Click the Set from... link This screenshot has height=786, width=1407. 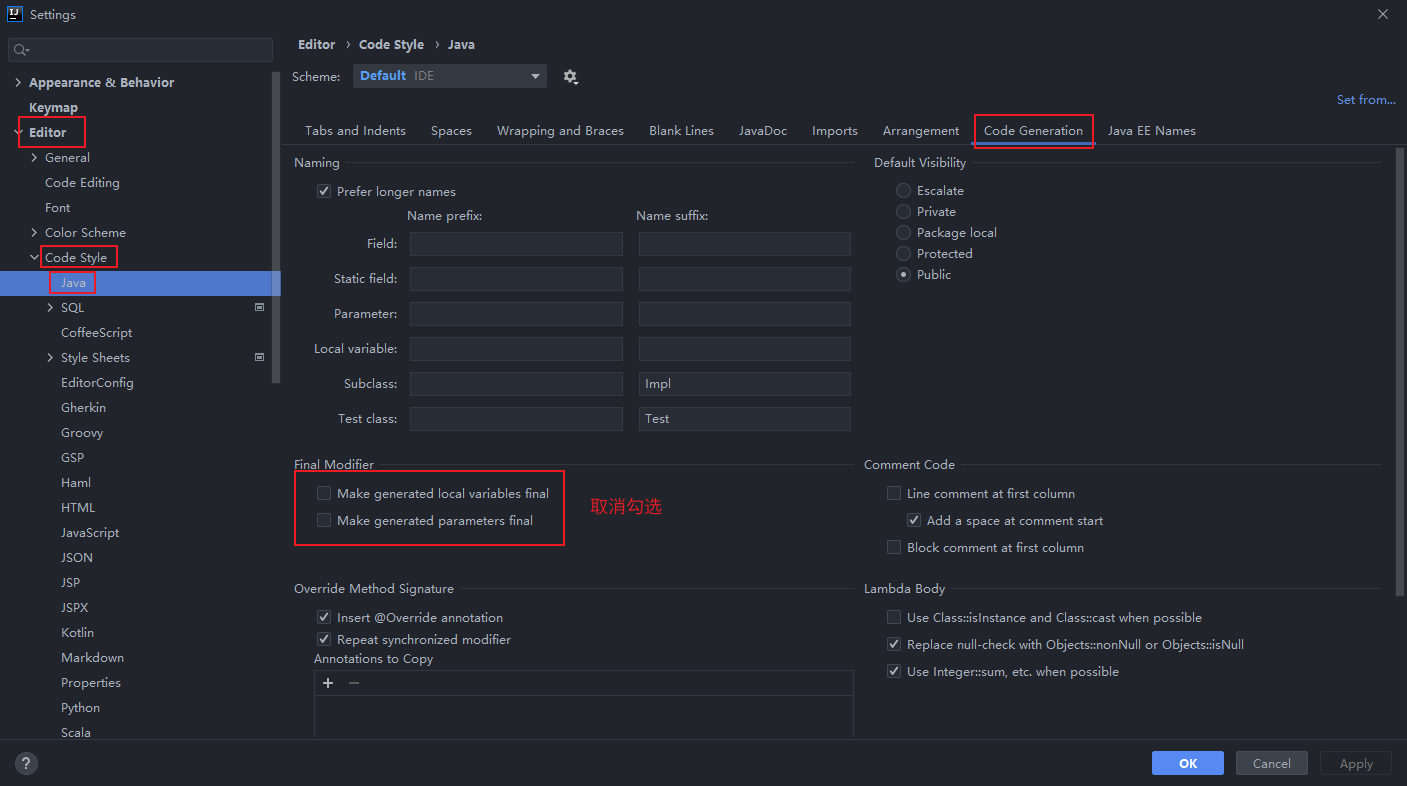pos(1365,100)
